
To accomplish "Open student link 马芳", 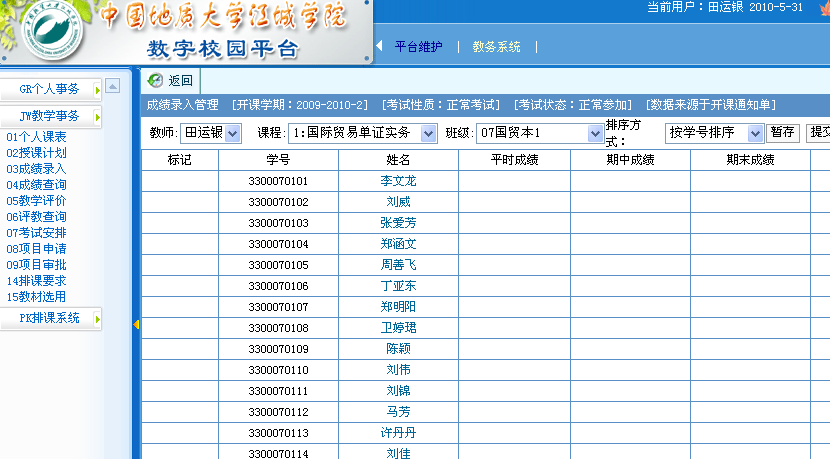I will point(398,412).
